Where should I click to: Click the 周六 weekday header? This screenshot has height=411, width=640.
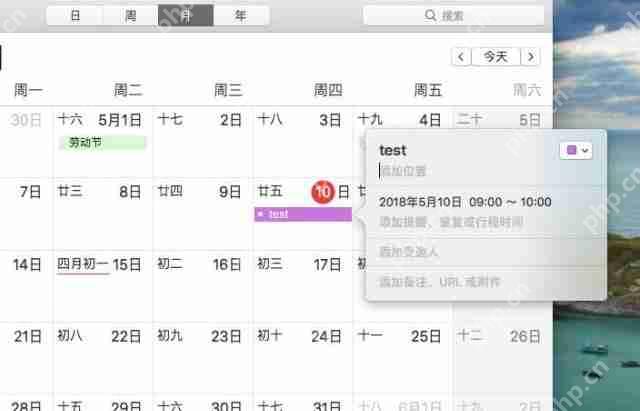coord(527,90)
